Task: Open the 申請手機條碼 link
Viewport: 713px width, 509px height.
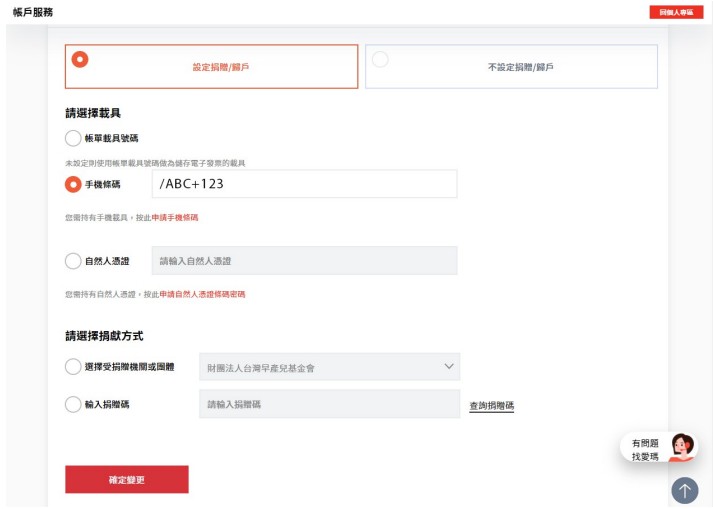Action: pos(175,217)
